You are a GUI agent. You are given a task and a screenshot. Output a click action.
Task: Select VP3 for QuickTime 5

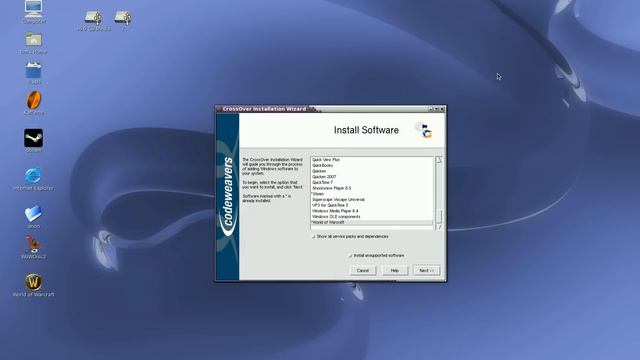371,205
